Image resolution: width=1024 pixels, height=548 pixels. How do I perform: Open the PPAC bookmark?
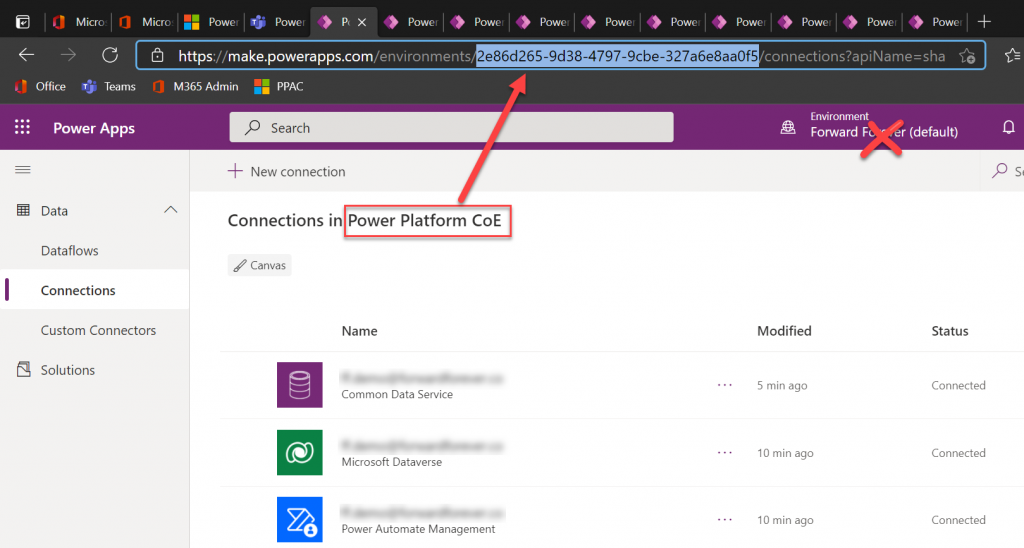click(x=278, y=86)
